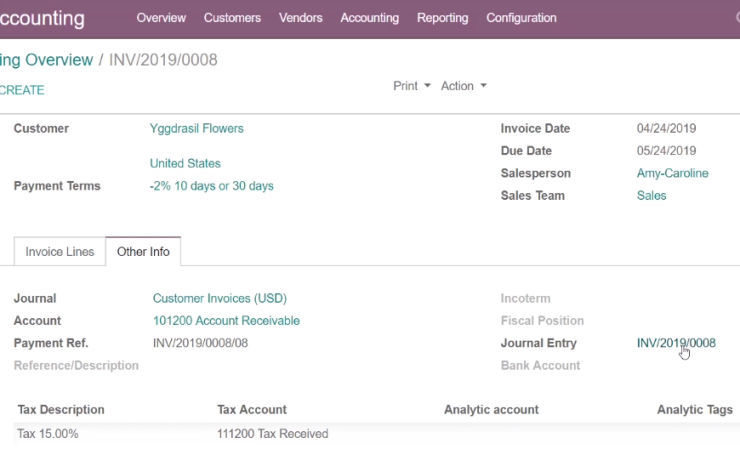
Task: Open the Configuration menu
Action: [521, 18]
